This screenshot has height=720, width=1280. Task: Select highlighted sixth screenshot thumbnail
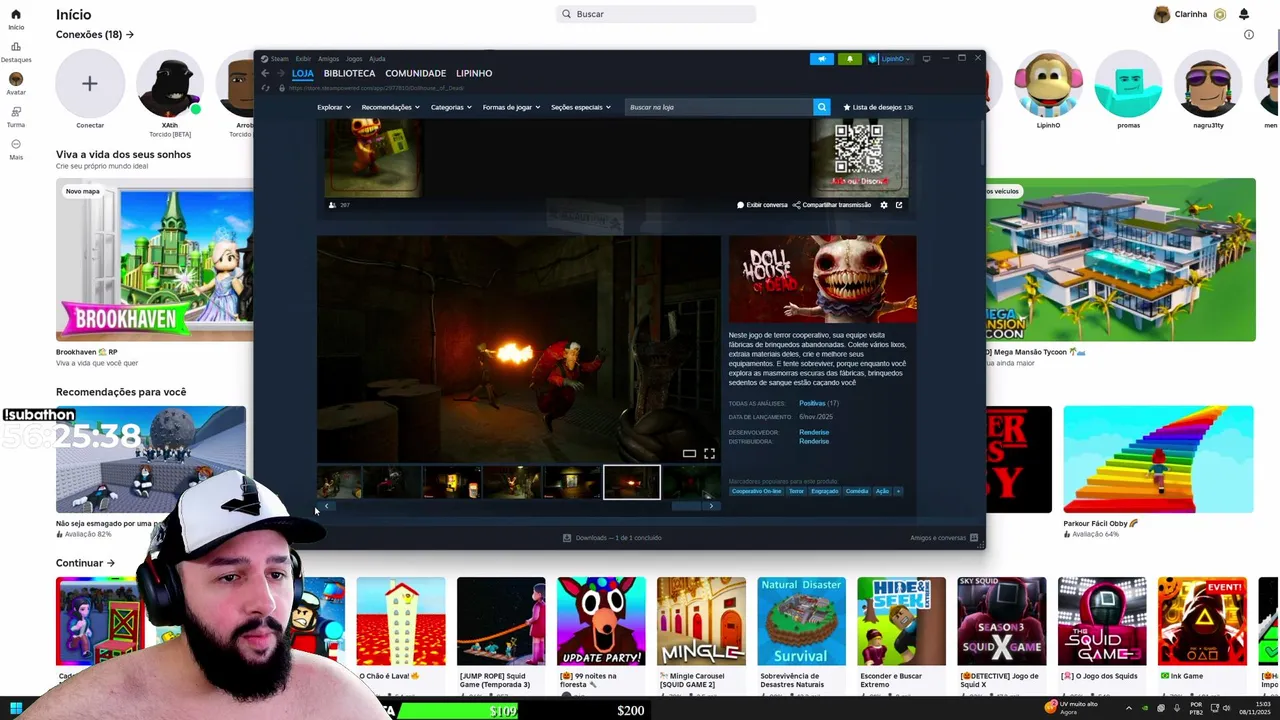coord(632,482)
